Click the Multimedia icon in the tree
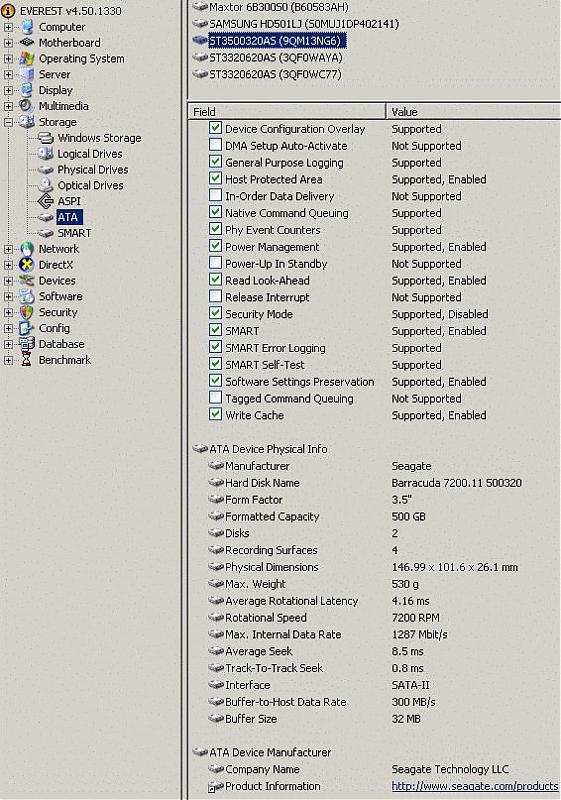 click(x=26, y=106)
